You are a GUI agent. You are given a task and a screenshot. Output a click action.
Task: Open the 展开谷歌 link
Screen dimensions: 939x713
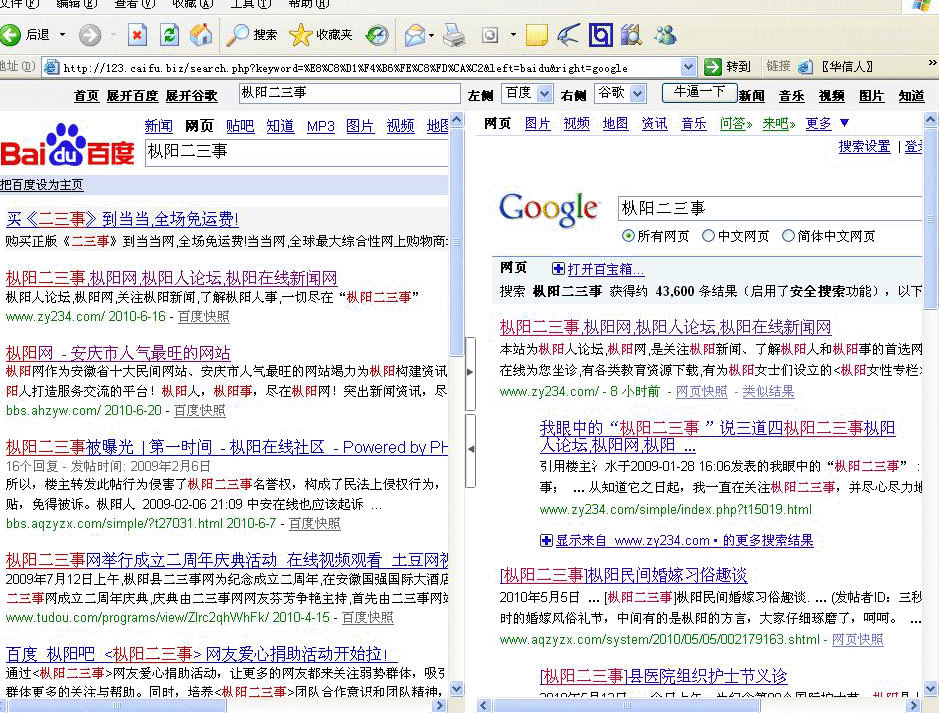point(191,96)
